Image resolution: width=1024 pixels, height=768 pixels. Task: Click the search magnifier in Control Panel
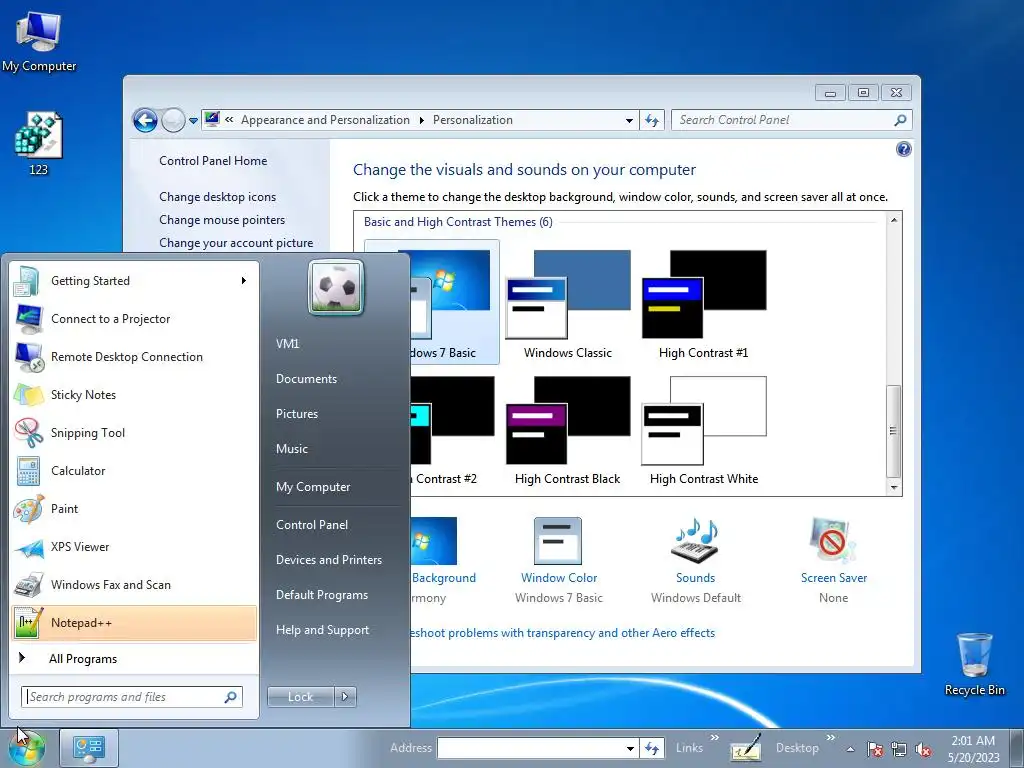(x=900, y=120)
